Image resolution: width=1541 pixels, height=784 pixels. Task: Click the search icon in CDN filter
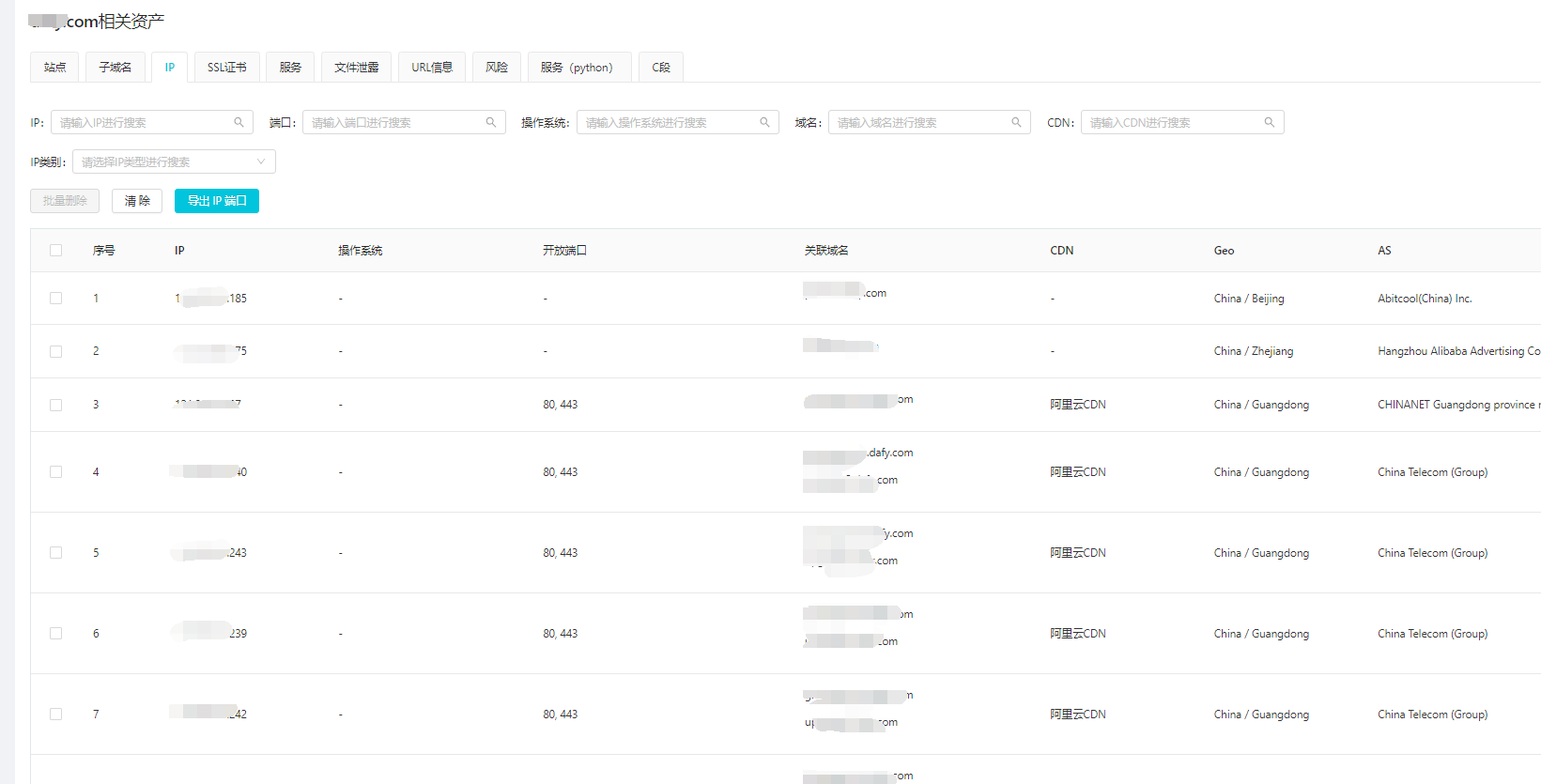click(1269, 122)
